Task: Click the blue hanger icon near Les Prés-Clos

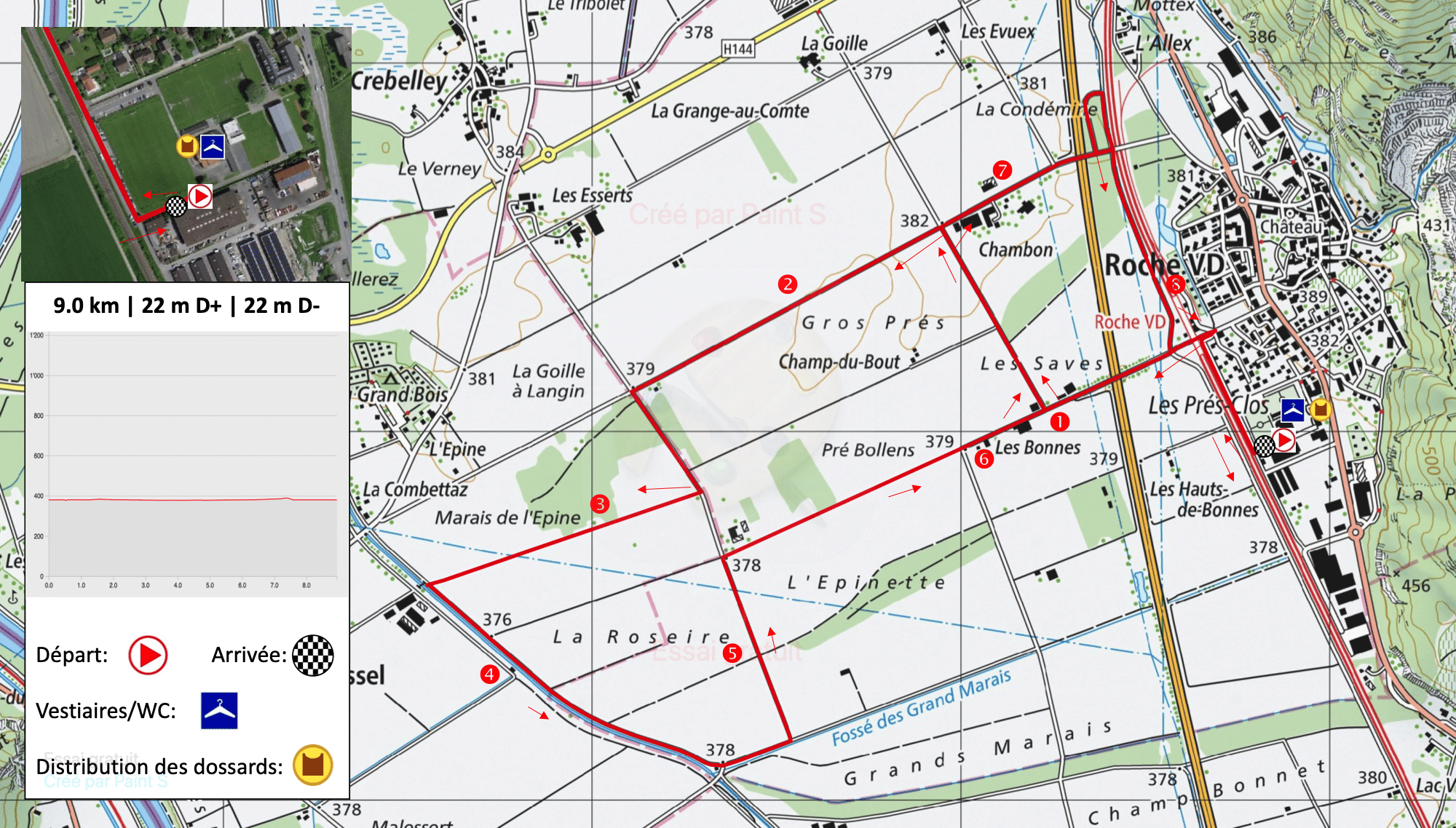Action: [x=1292, y=410]
